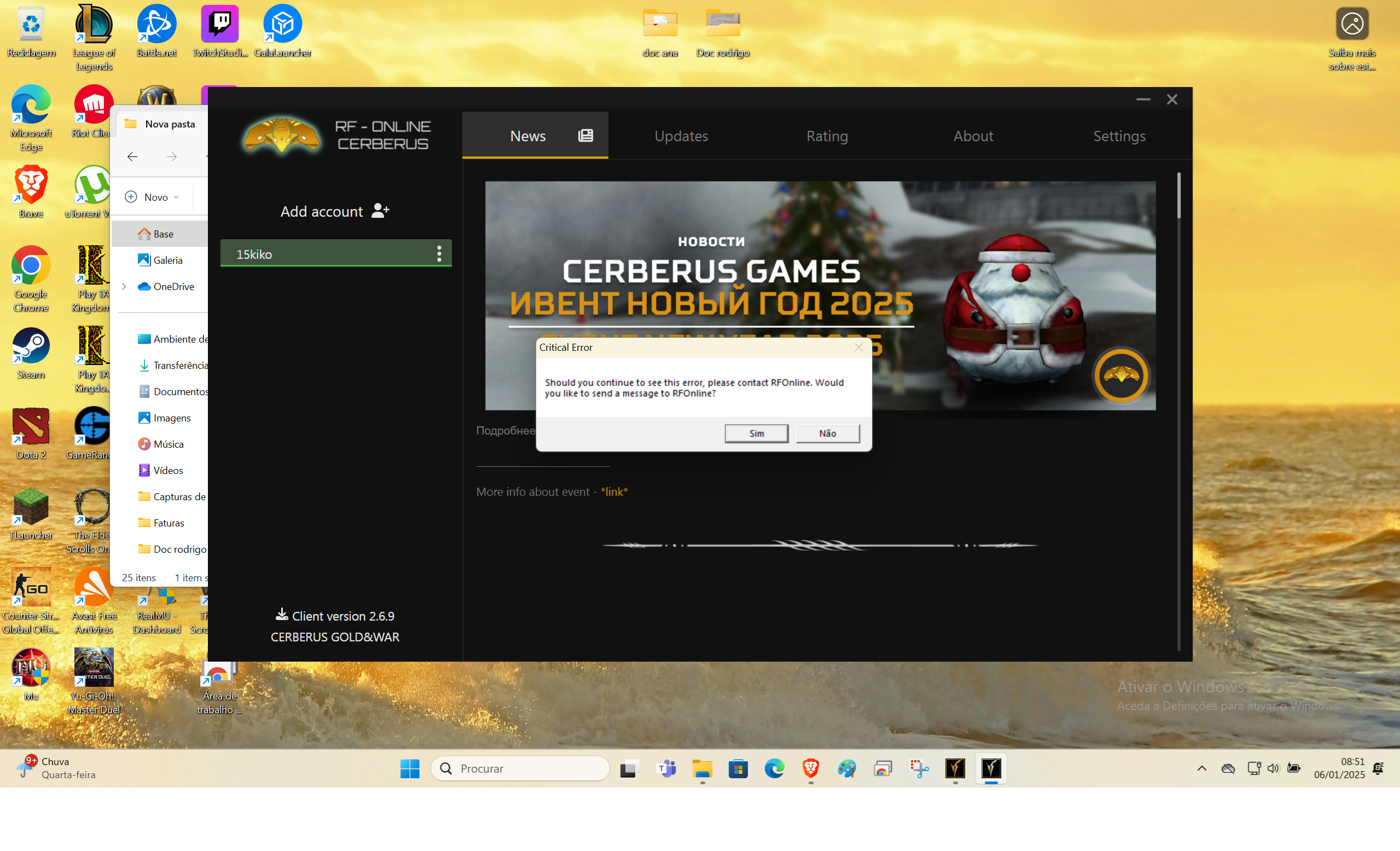1400x851 pixels.
Task: Click Novo dropdown in Explorer window
Action: click(x=152, y=196)
